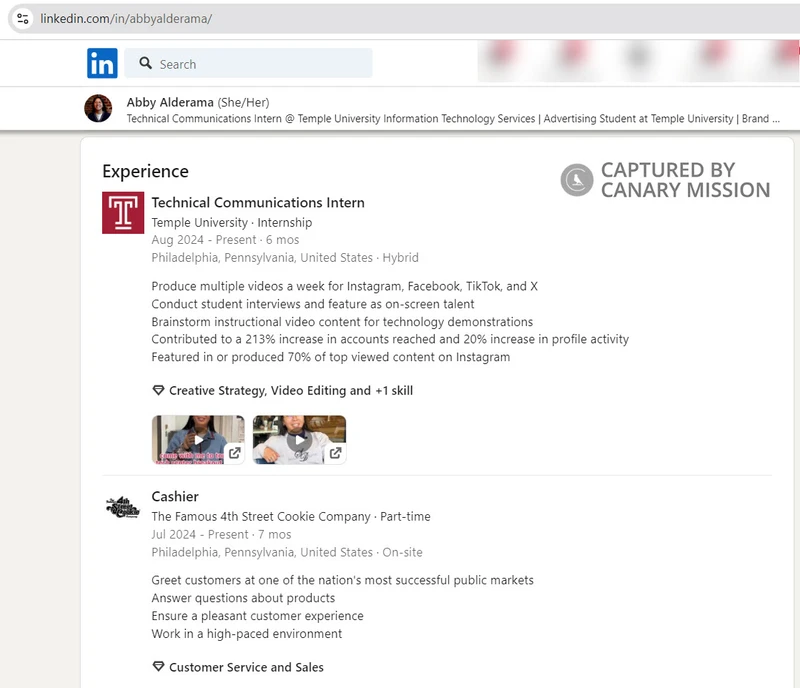Image resolution: width=800 pixels, height=688 pixels.
Task: Click the Cashier position title
Action: point(175,496)
